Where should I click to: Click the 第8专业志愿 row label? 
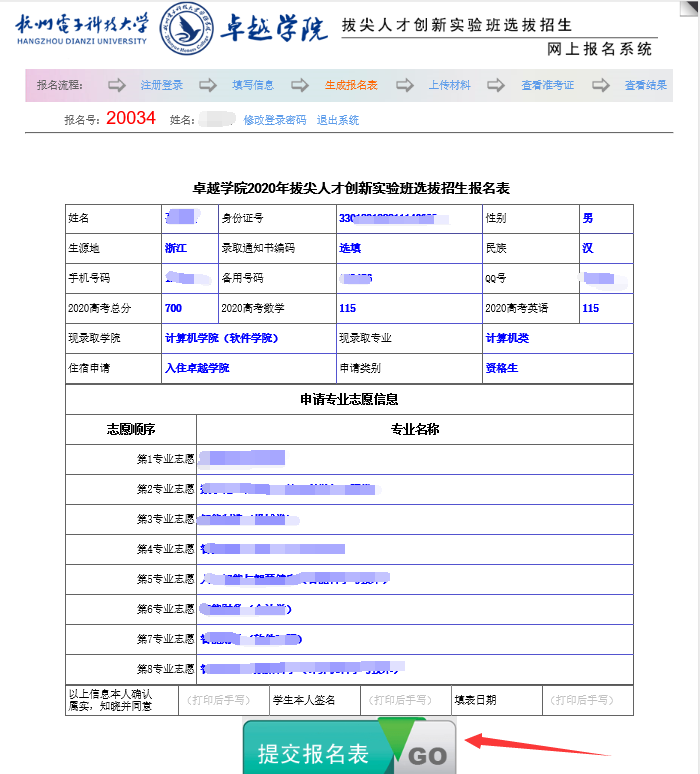(x=165, y=669)
